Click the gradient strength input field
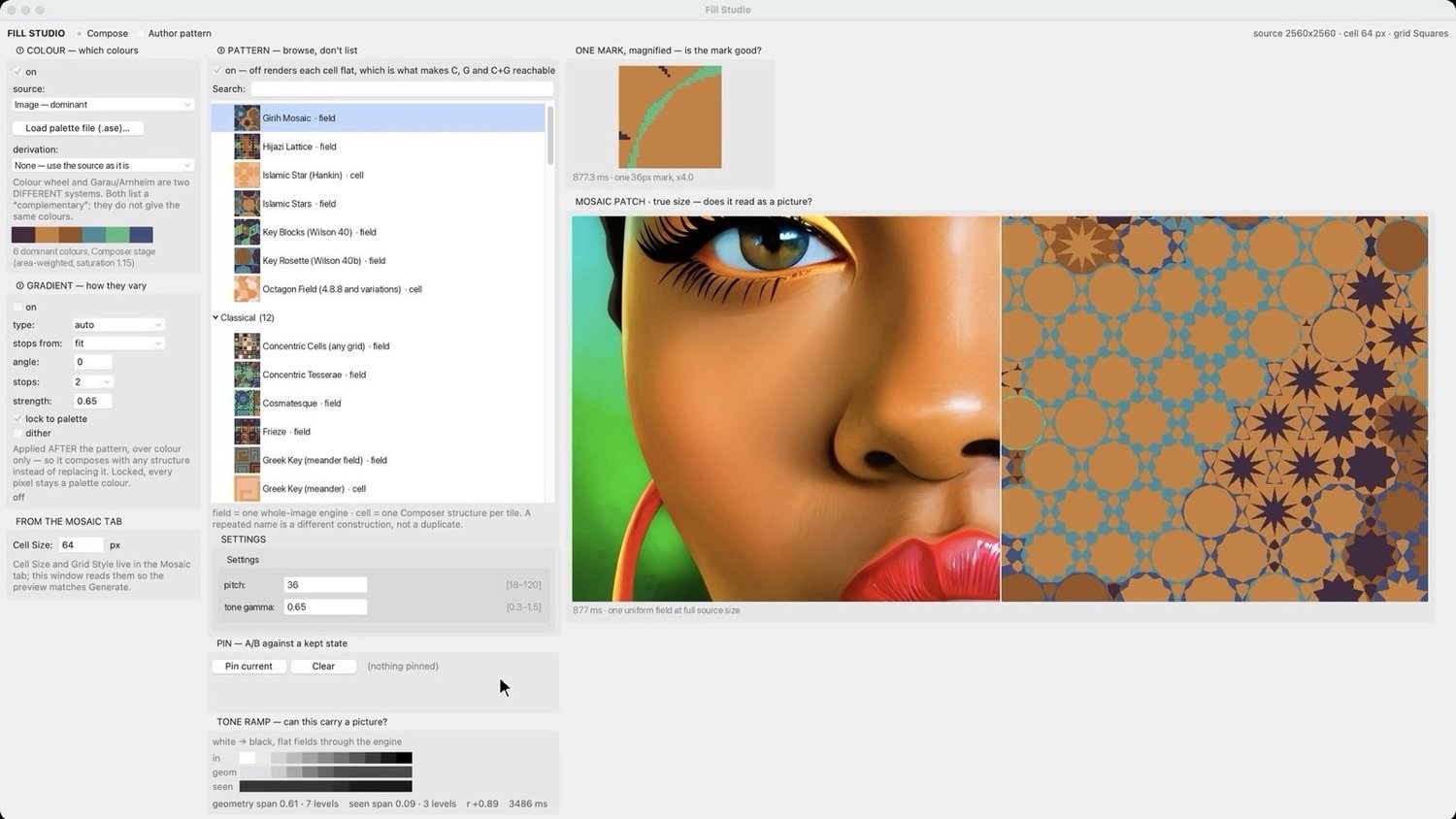This screenshot has height=819, width=1456. tap(92, 401)
